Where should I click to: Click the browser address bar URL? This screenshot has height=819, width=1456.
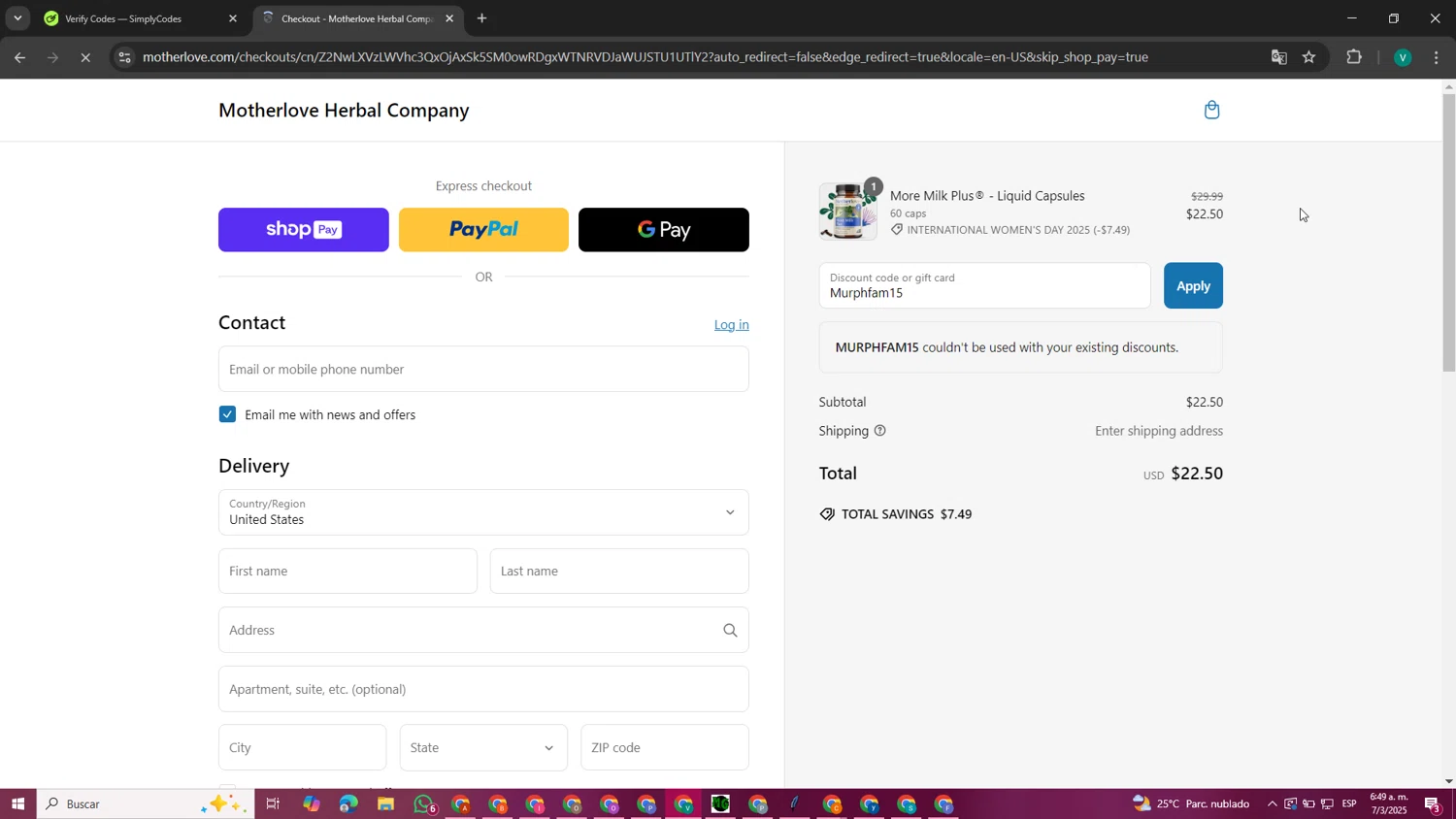pyautogui.click(x=645, y=57)
